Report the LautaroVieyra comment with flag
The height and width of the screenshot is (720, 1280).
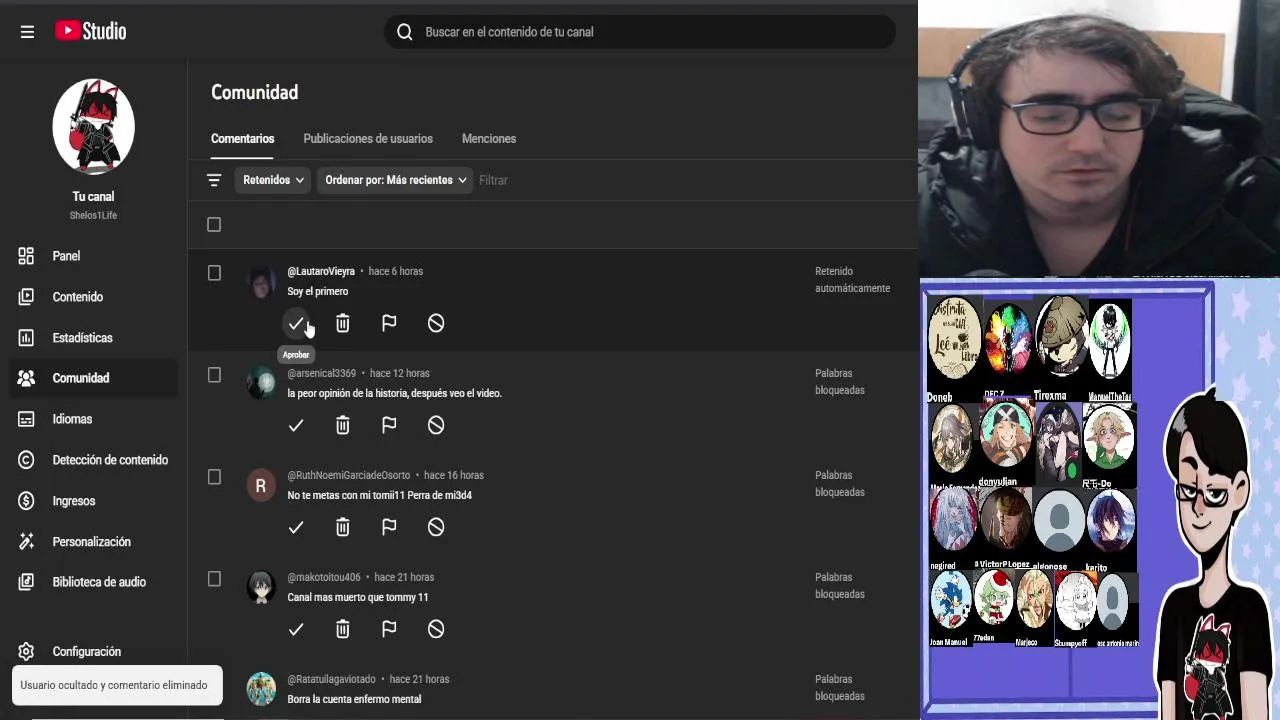click(389, 323)
